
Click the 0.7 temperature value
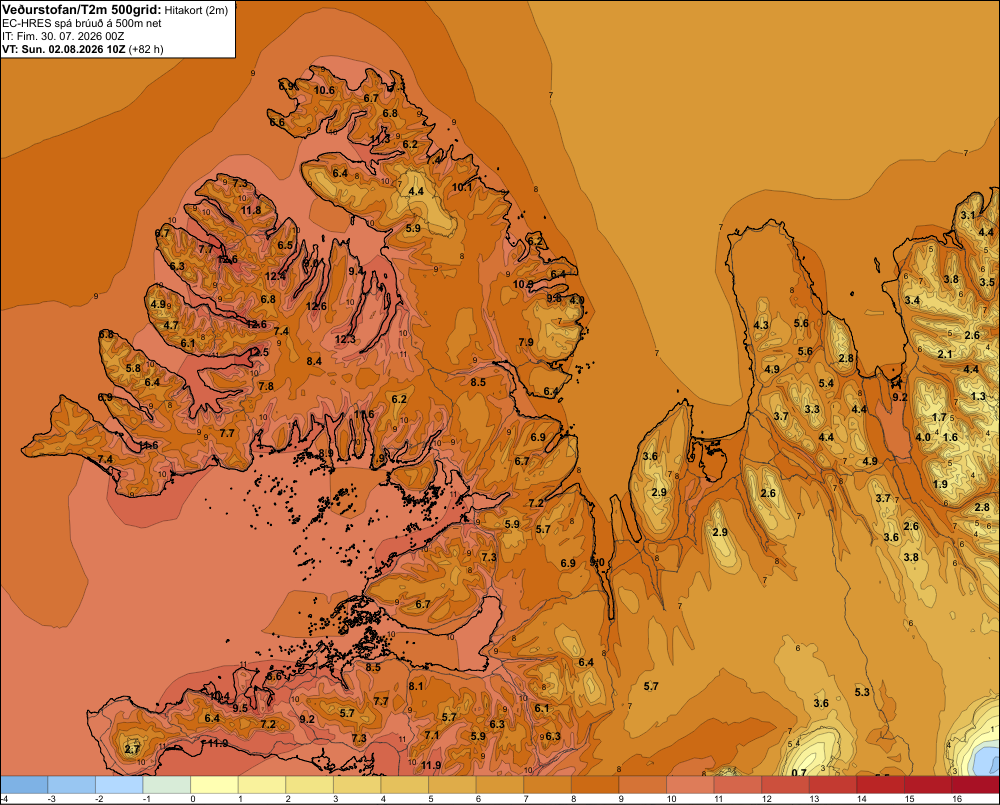(798, 773)
